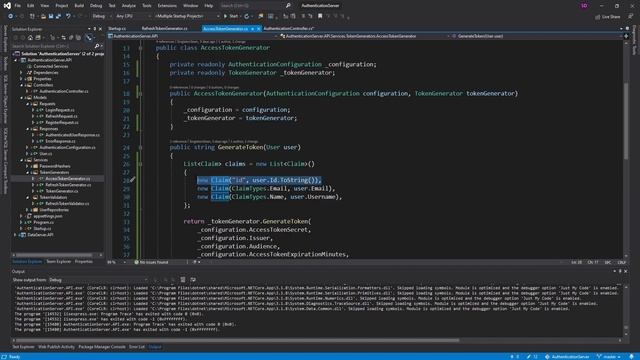Open the Show output from Debug dropdown
The height and width of the screenshot is (360, 640).
pos(98,280)
